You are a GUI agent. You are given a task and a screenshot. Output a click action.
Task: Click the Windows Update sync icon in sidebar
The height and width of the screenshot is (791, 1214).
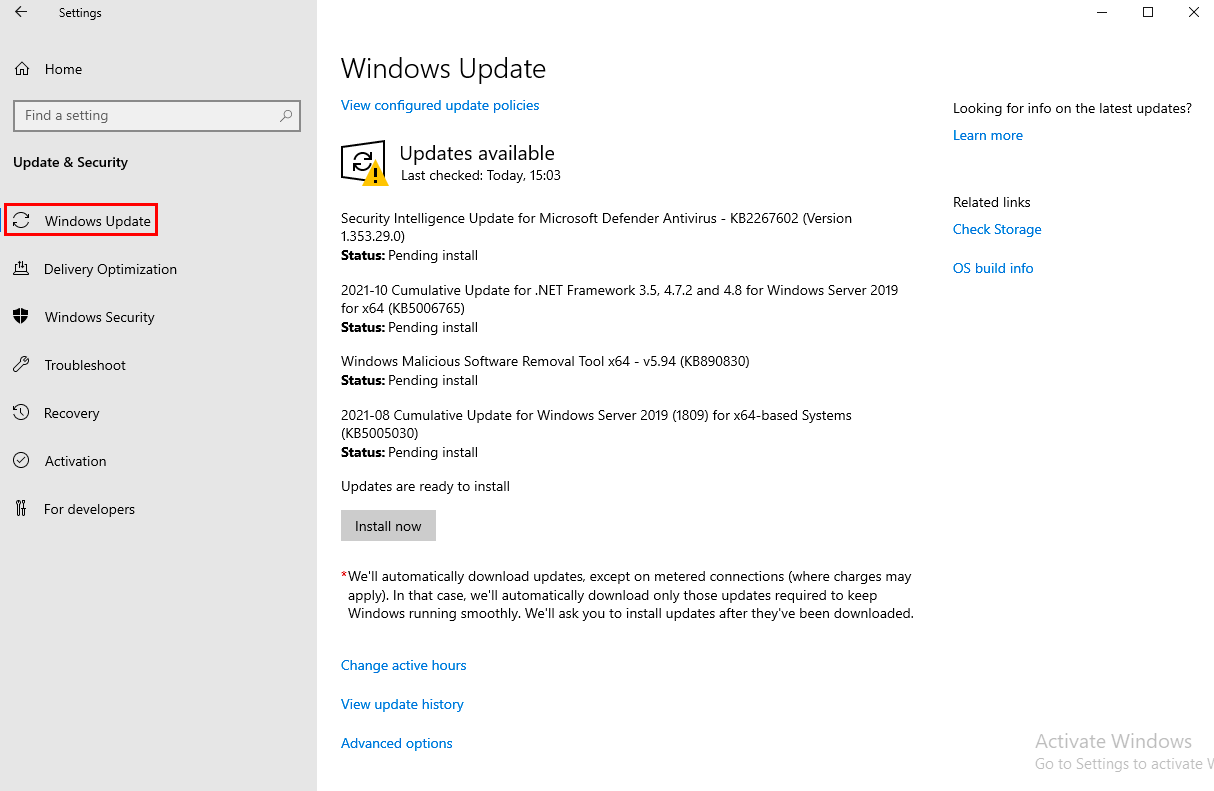tap(21, 221)
